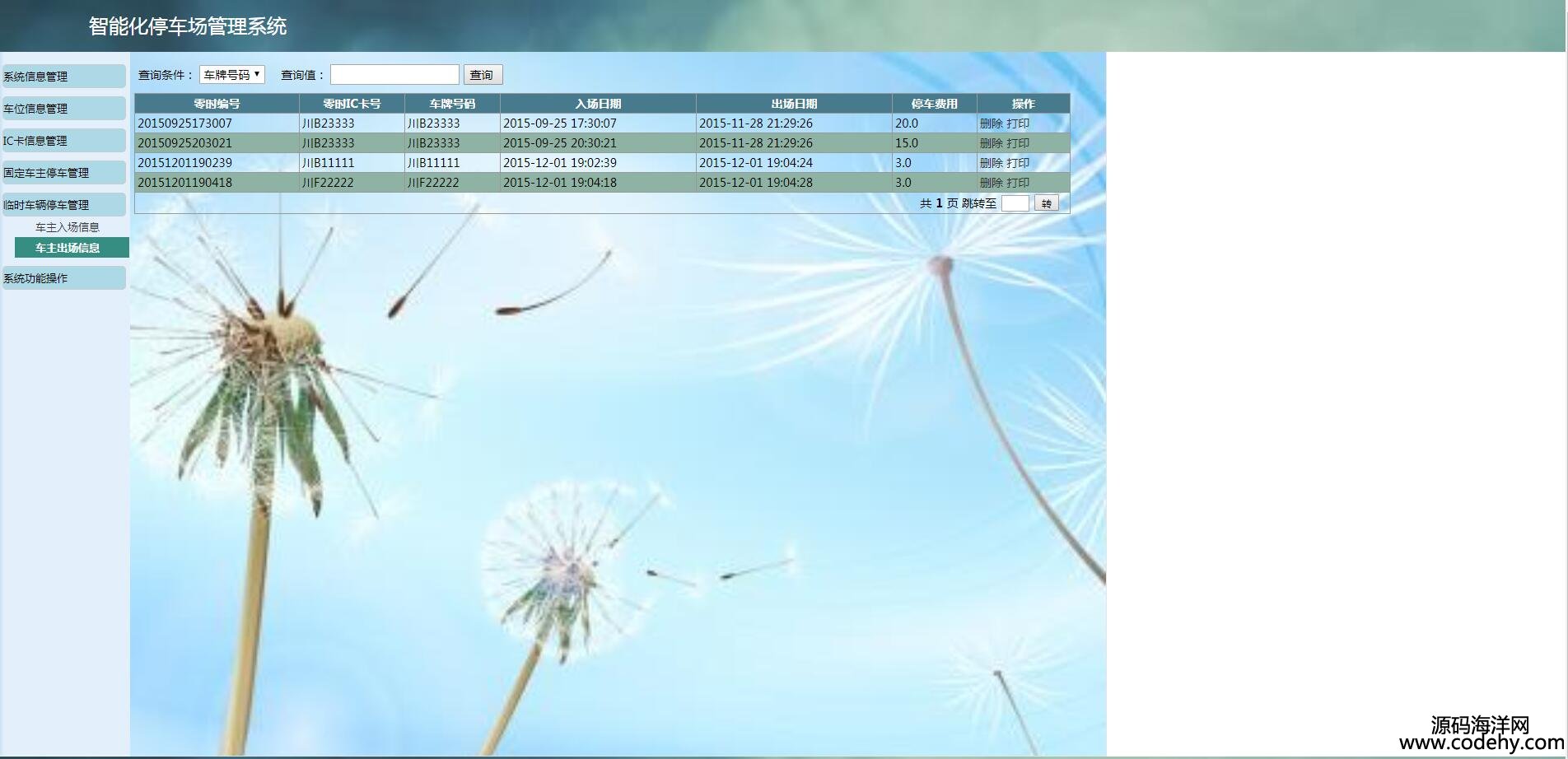Expand 系统功能操作 in the sidebar

[63, 278]
